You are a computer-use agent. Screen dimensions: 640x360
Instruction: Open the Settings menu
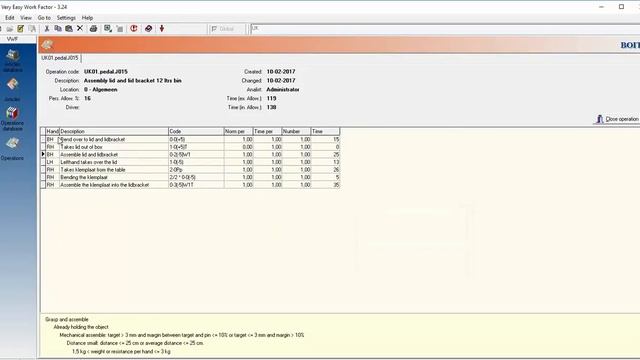[66, 18]
